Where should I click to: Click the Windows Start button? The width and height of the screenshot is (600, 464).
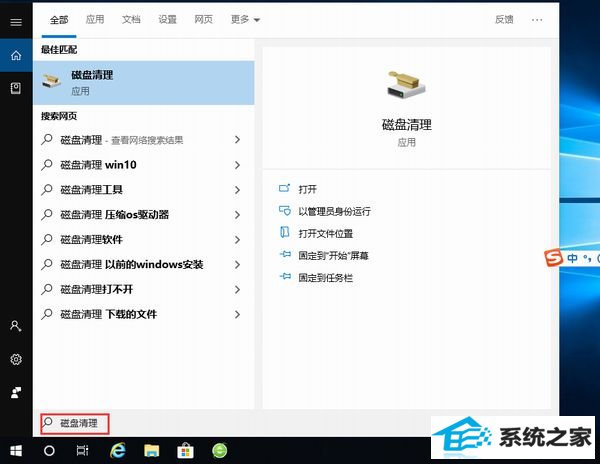[16, 451]
